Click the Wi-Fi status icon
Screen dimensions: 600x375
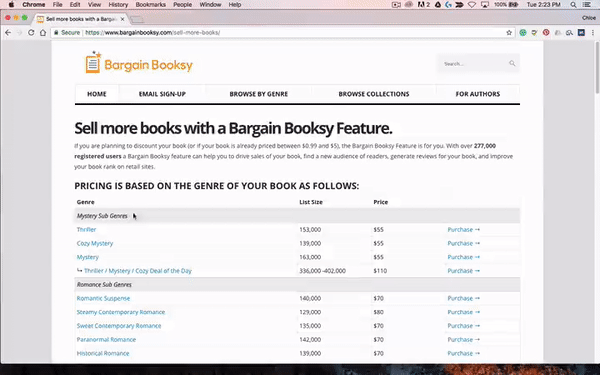pos(472,5)
